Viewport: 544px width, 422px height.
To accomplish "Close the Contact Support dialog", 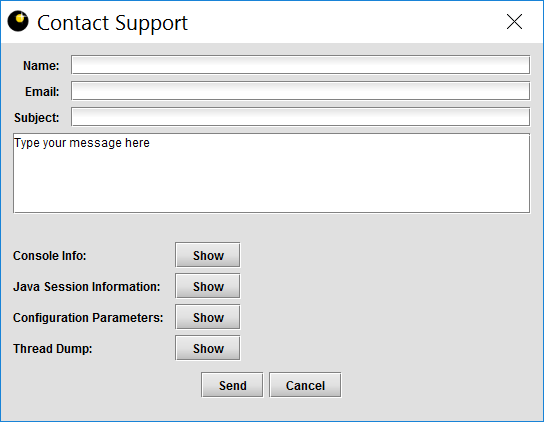I will point(514,22).
